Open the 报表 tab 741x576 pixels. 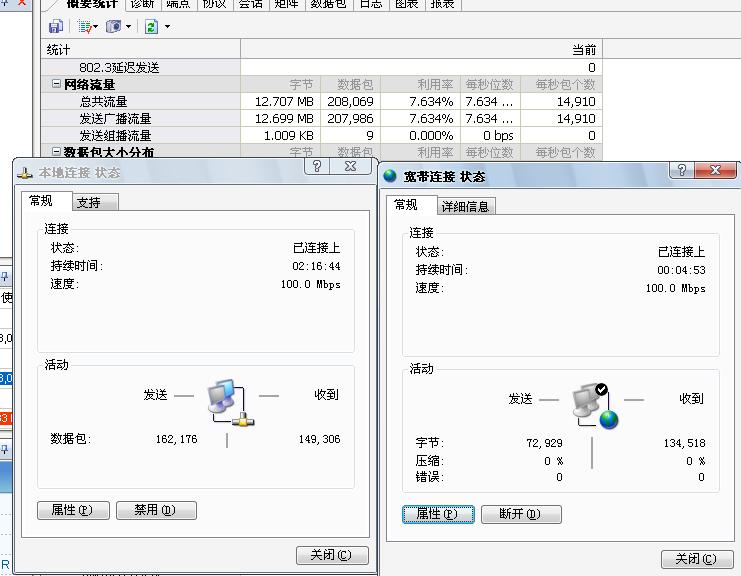click(x=443, y=4)
